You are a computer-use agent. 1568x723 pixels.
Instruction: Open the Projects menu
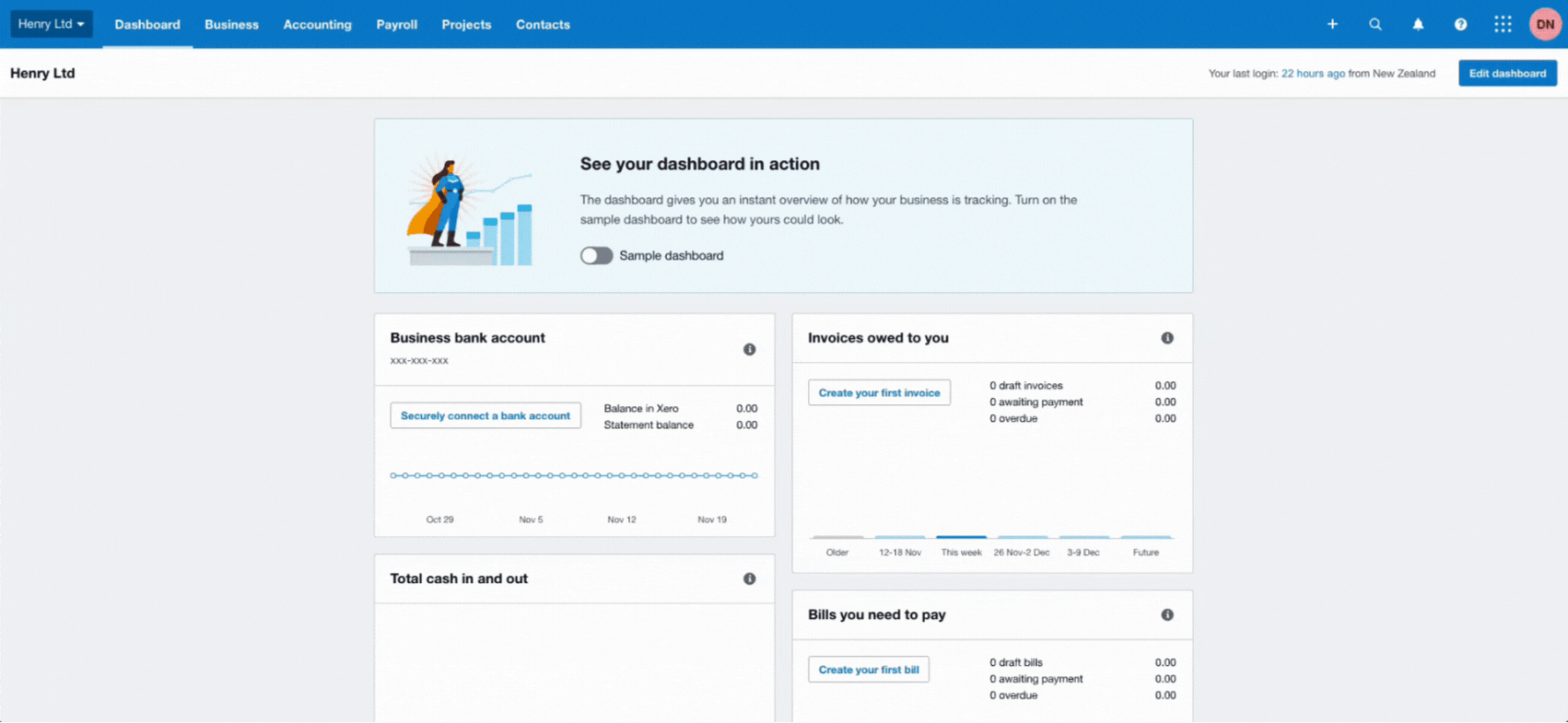pyautogui.click(x=466, y=24)
